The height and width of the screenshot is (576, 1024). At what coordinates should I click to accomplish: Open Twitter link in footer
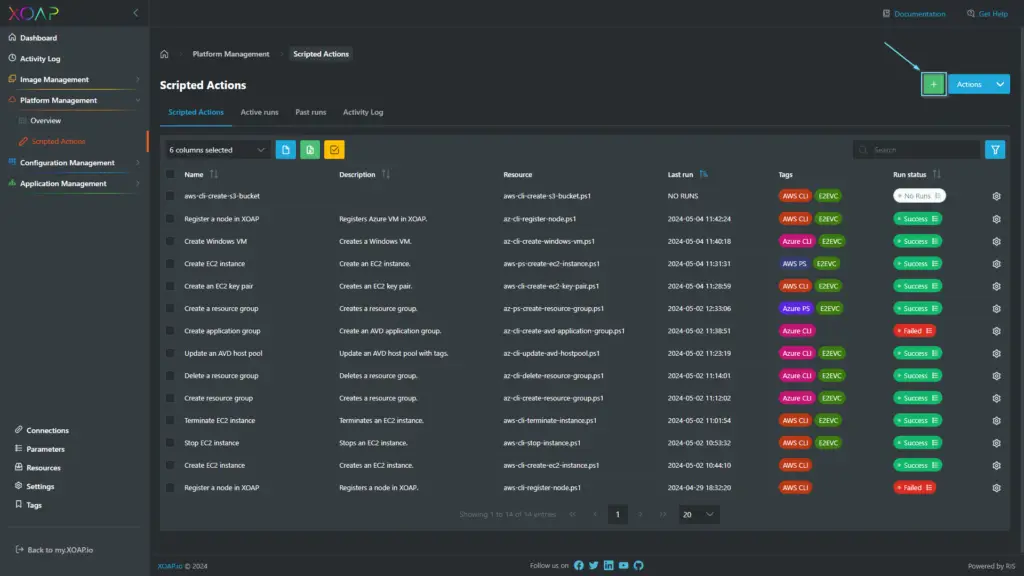coord(594,566)
